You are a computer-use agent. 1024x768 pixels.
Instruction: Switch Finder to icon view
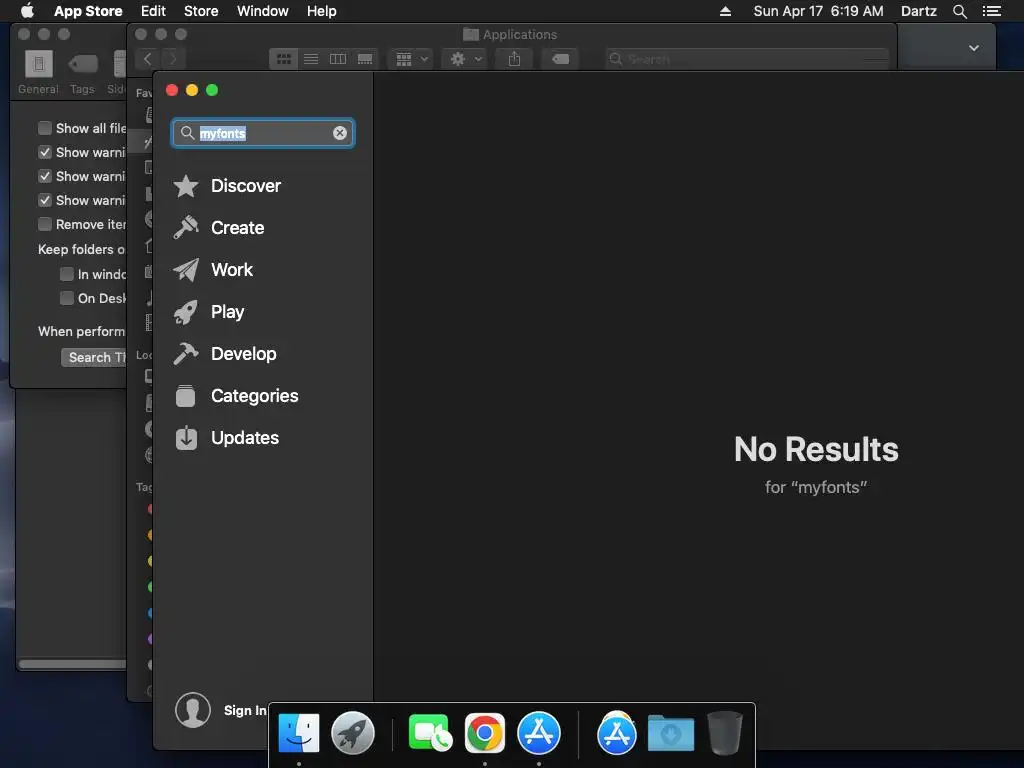[x=283, y=59]
